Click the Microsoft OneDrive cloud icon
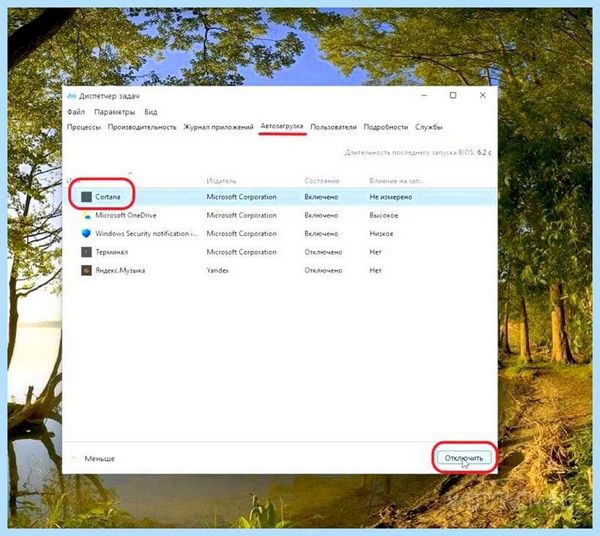 [87, 215]
